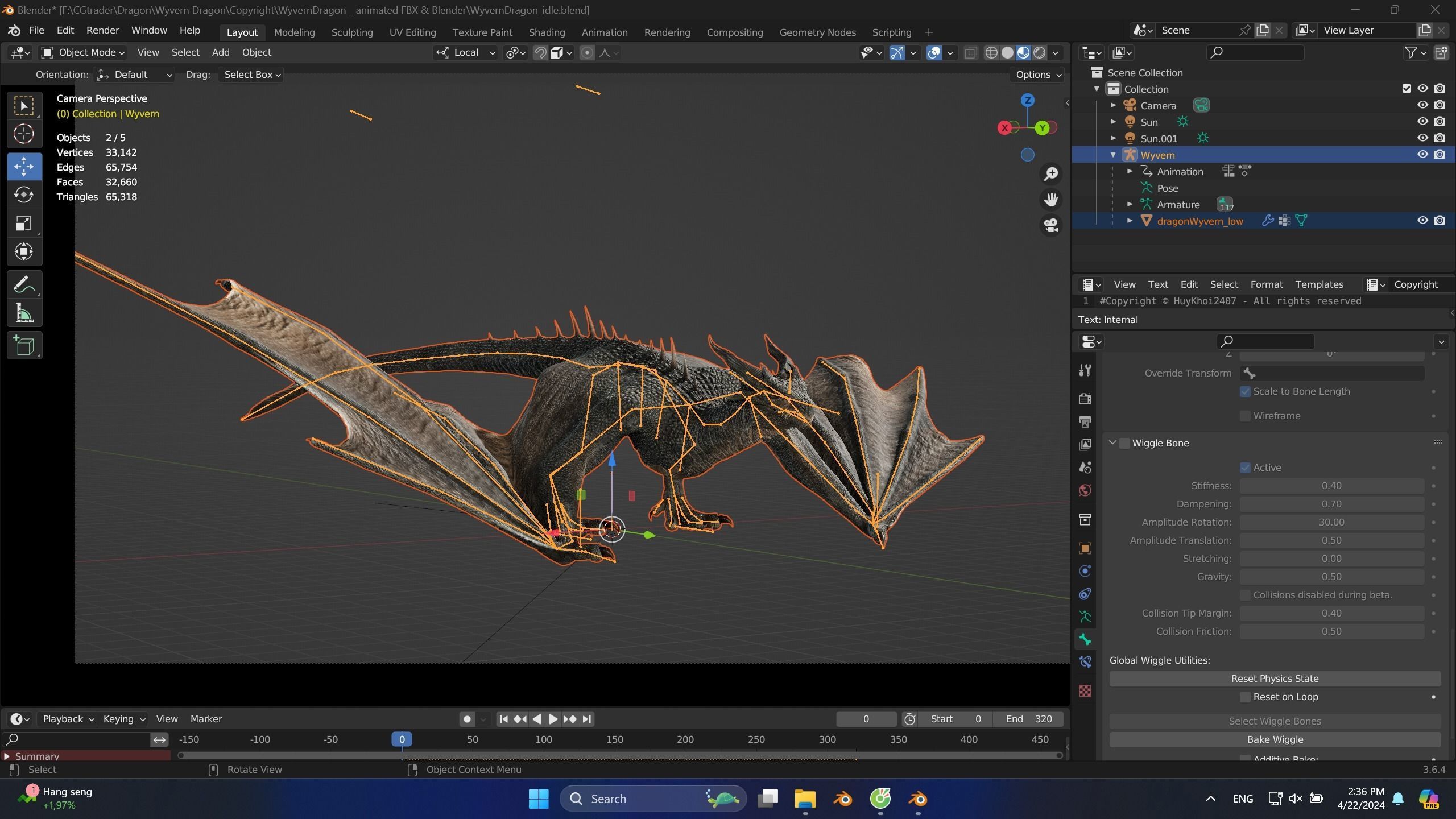The image size is (1456, 819).
Task: Collapse the Wiggle Bone panel
Action: 1112,443
